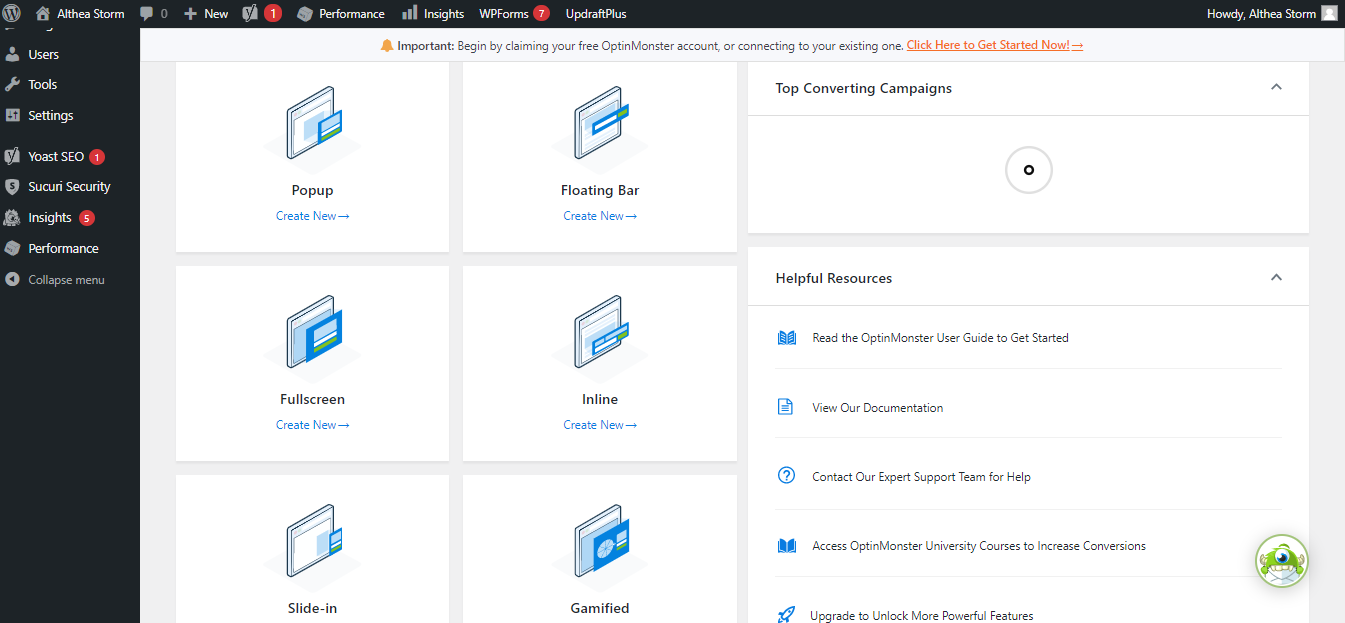Collapse the Helpful Resources panel

(x=1276, y=277)
